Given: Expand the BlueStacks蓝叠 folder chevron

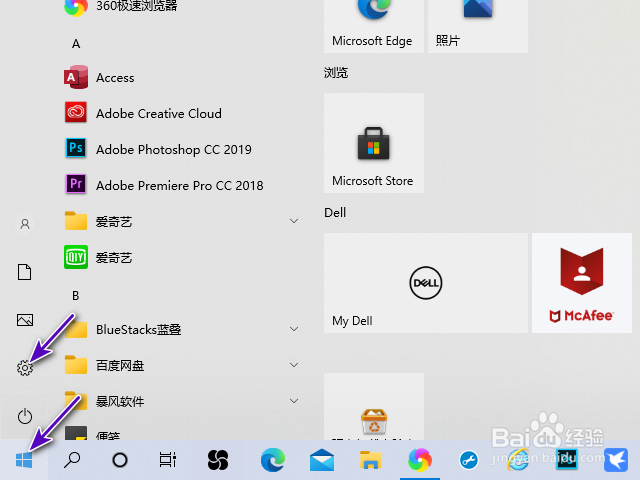Looking at the screenshot, I should 294,329.
